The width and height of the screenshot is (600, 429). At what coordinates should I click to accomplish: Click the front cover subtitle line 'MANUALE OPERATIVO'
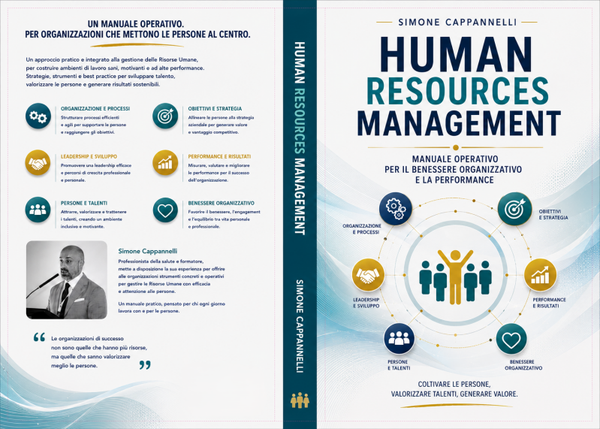pyautogui.click(x=455, y=159)
